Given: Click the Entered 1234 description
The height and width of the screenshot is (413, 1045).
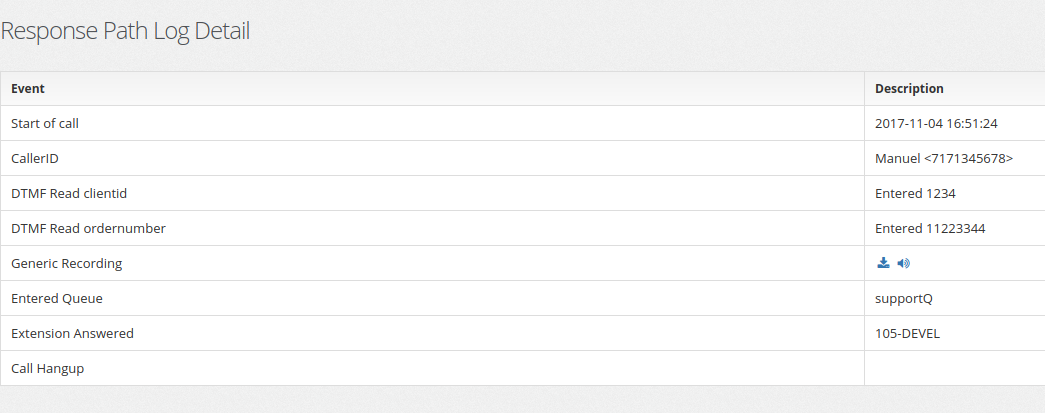Looking at the screenshot, I should point(915,193).
